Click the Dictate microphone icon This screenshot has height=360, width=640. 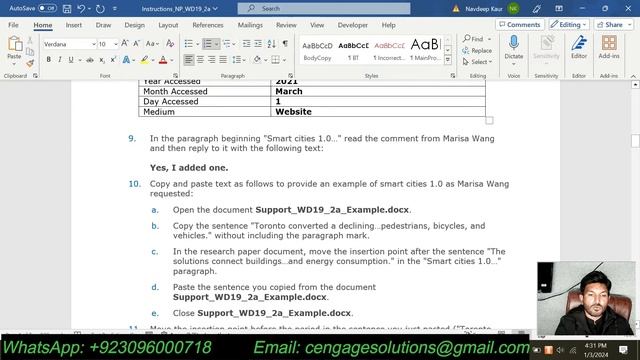click(513, 43)
